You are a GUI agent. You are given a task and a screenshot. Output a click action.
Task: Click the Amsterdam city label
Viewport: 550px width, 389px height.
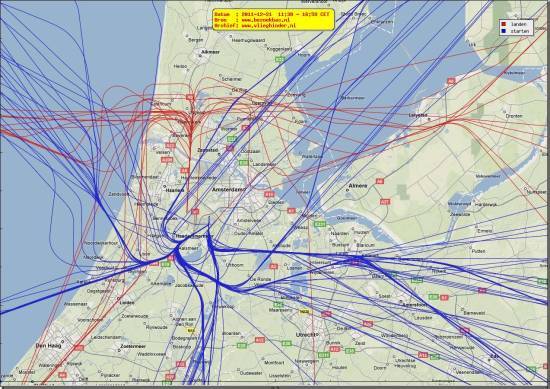pos(229,189)
